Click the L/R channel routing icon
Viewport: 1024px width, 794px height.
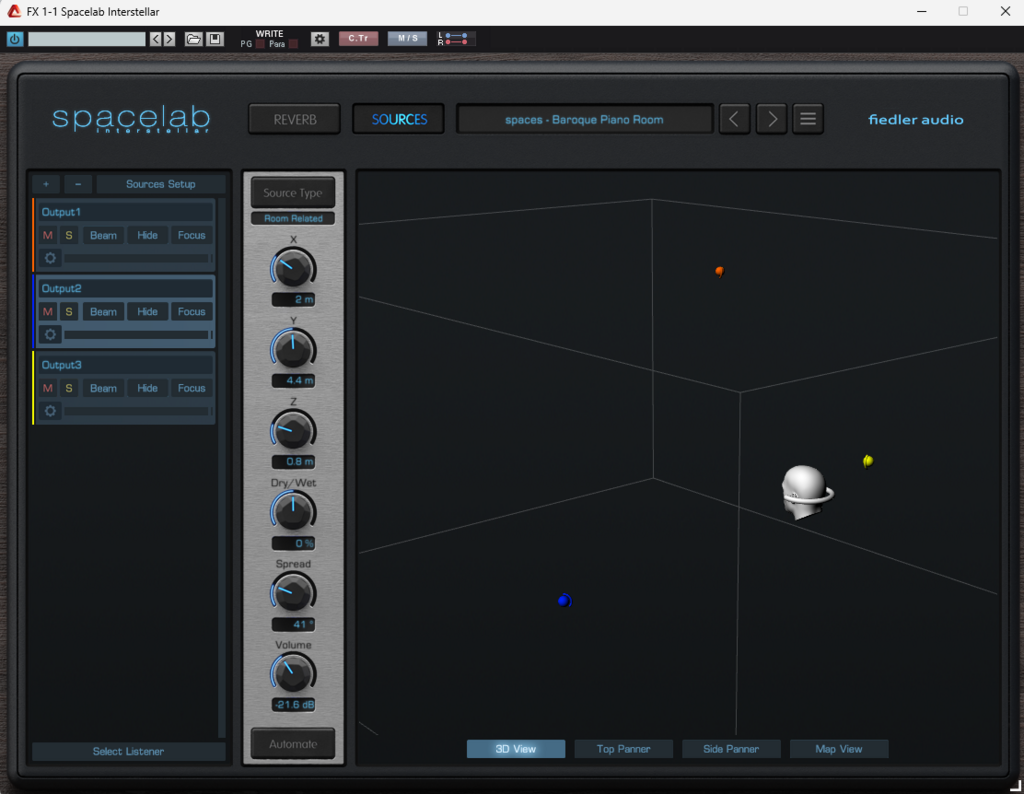click(455, 39)
